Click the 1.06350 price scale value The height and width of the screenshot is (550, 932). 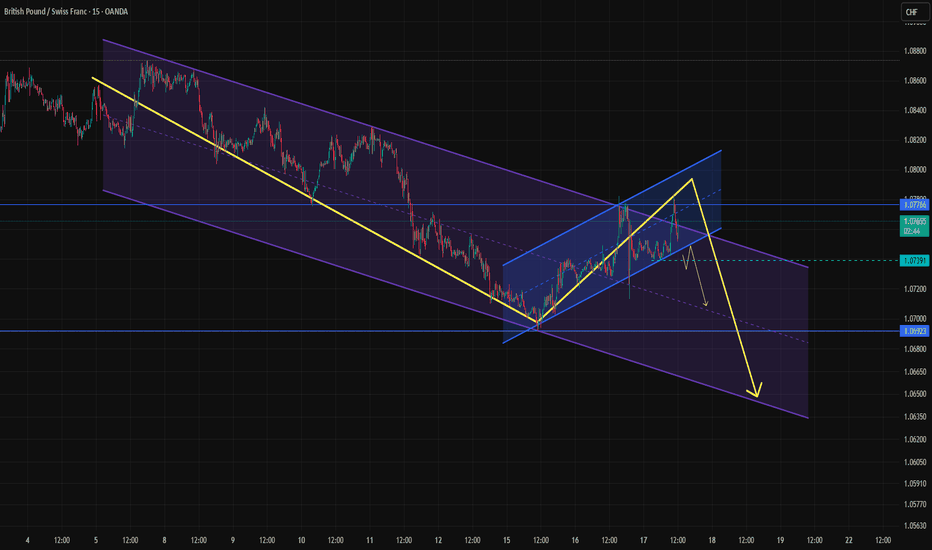point(915,417)
